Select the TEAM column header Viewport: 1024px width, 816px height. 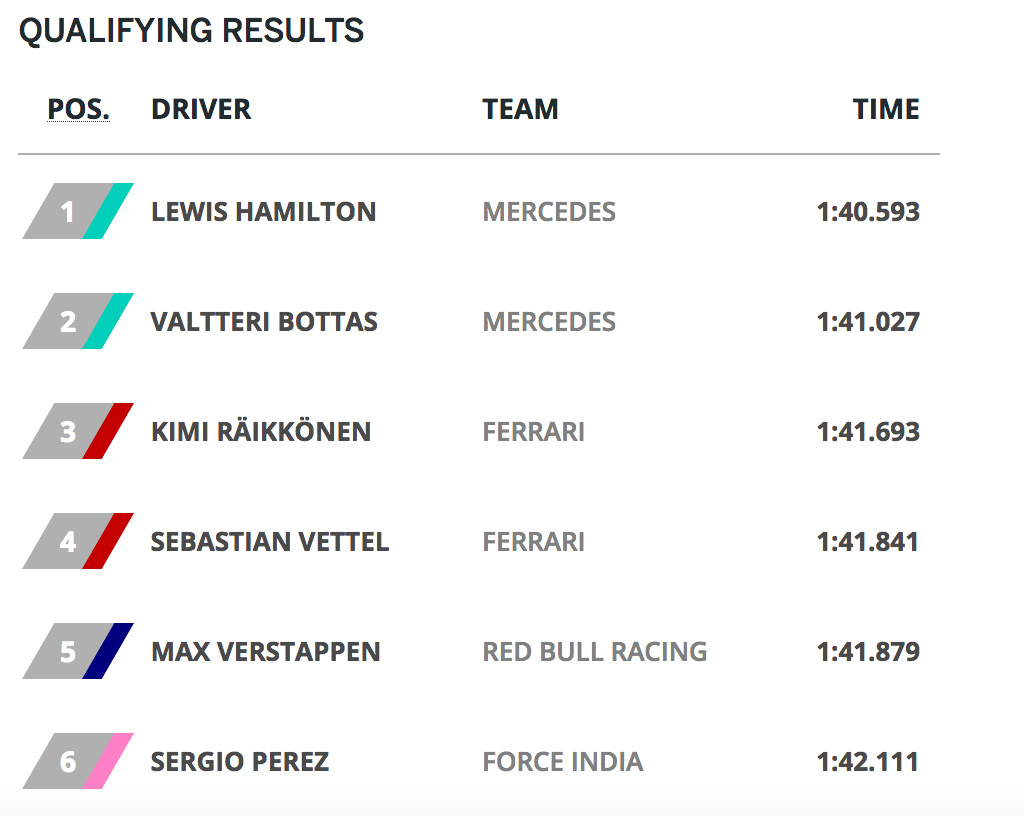tap(520, 108)
